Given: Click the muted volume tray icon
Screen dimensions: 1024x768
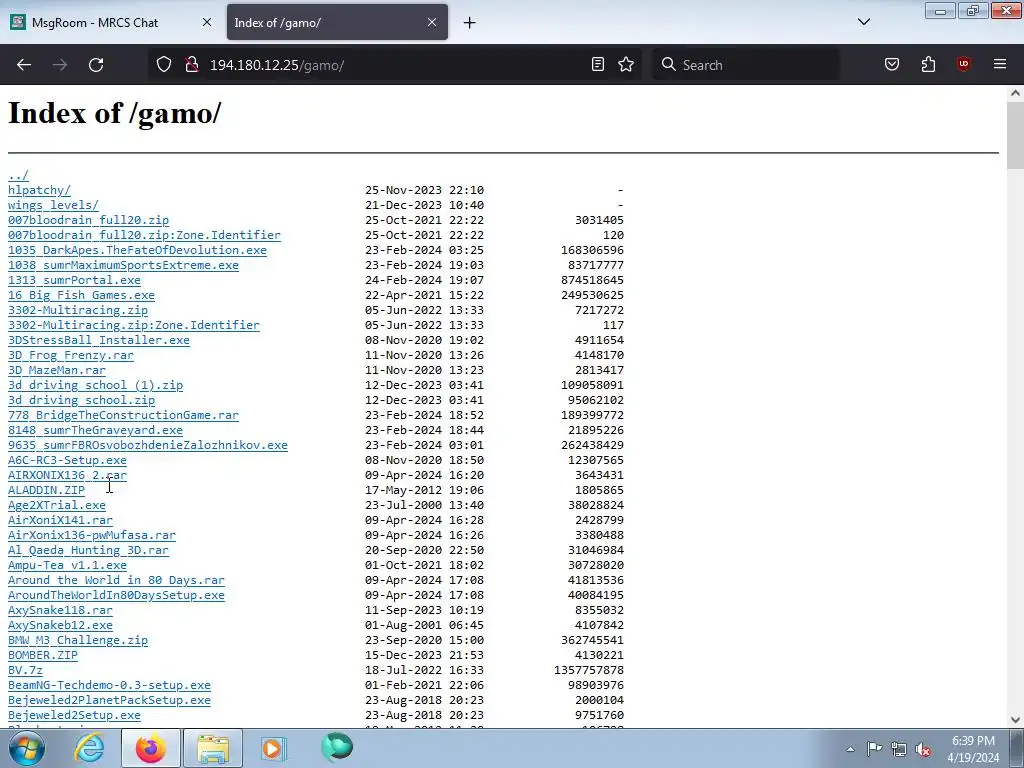Looking at the screenshot, I should click(923, 749).
